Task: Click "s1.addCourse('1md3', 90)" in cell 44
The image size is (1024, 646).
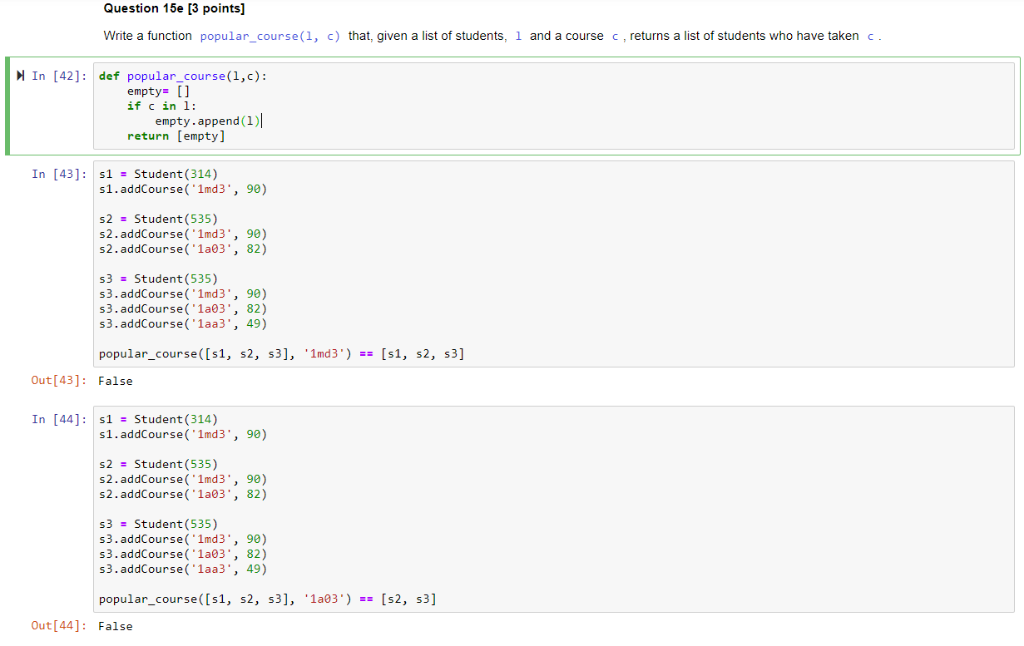Action: (x=183, y=434)
